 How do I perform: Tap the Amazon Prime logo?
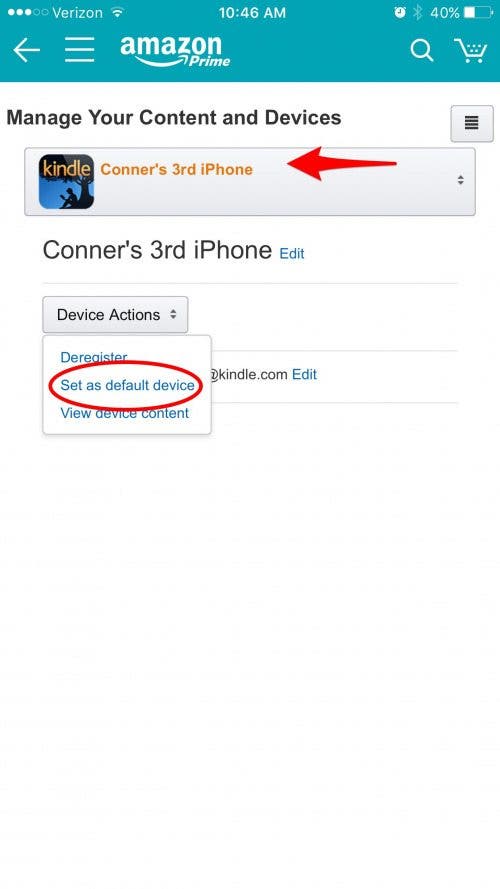175,51
